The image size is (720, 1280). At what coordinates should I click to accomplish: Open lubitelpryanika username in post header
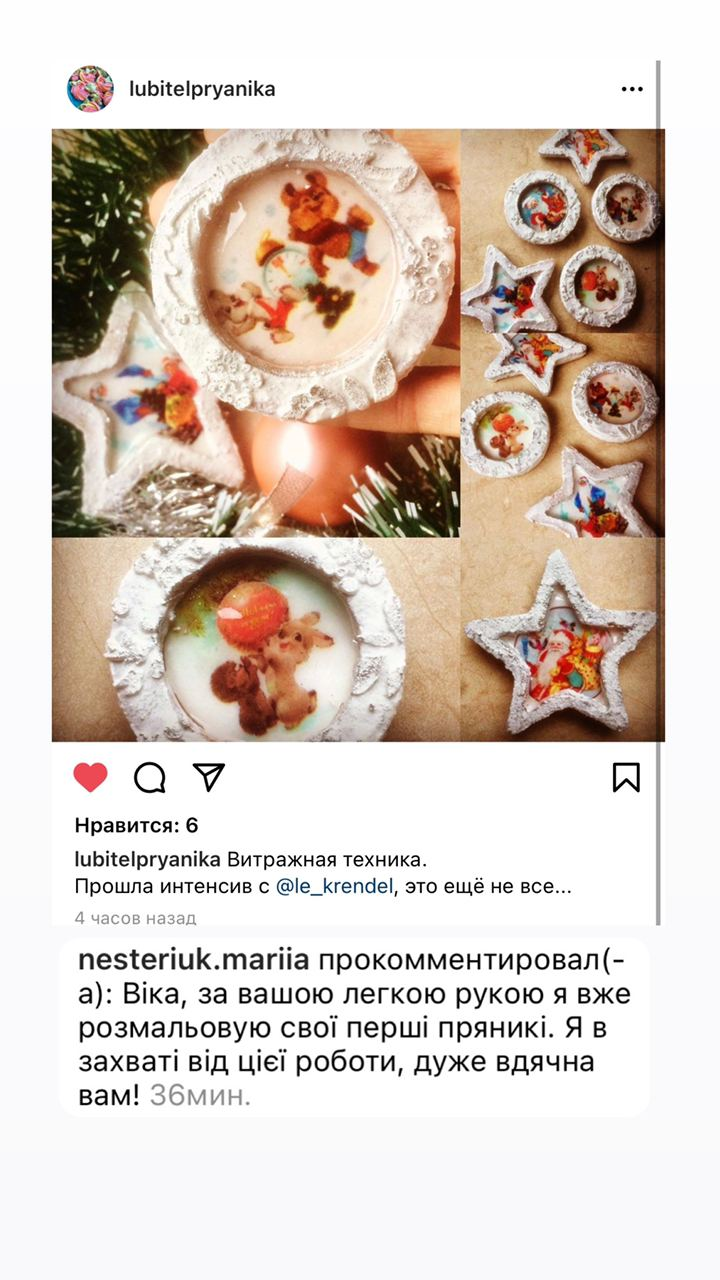coord(202,89)
